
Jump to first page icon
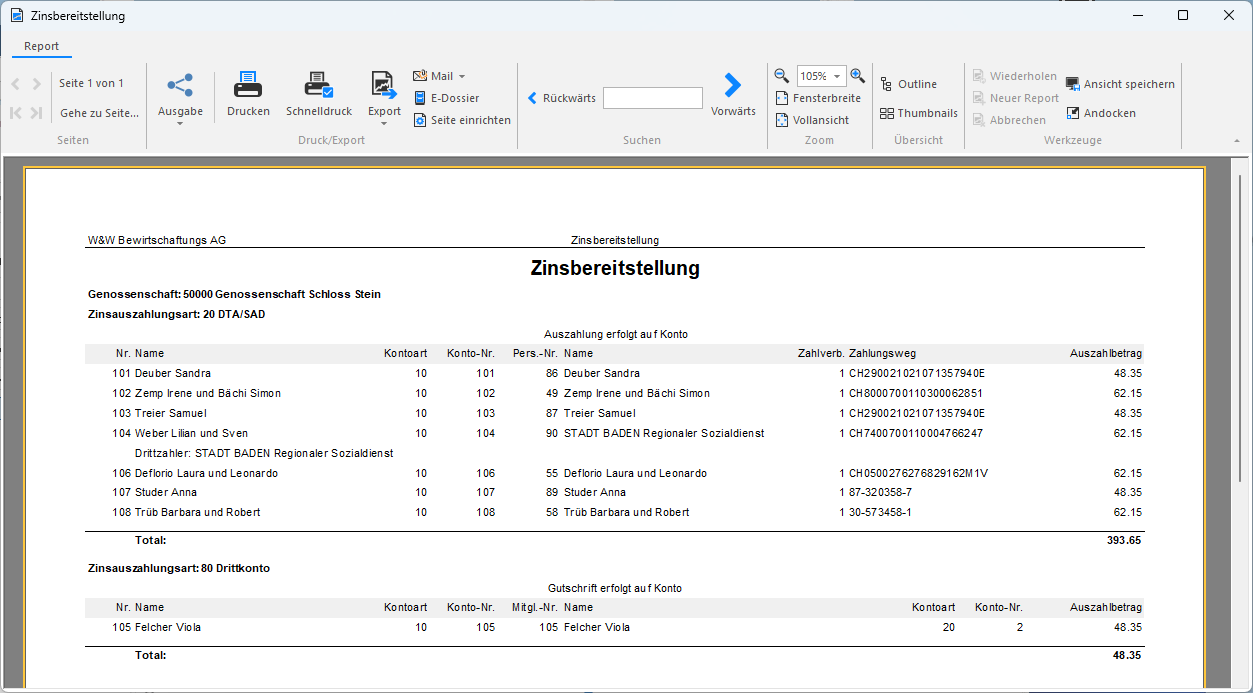(x=16, y=113)
